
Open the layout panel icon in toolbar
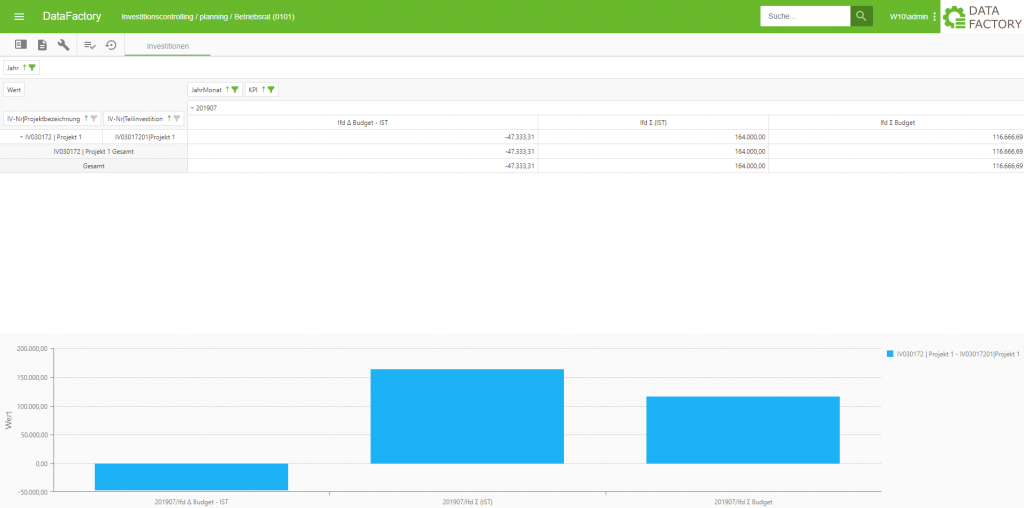point(21,45)
